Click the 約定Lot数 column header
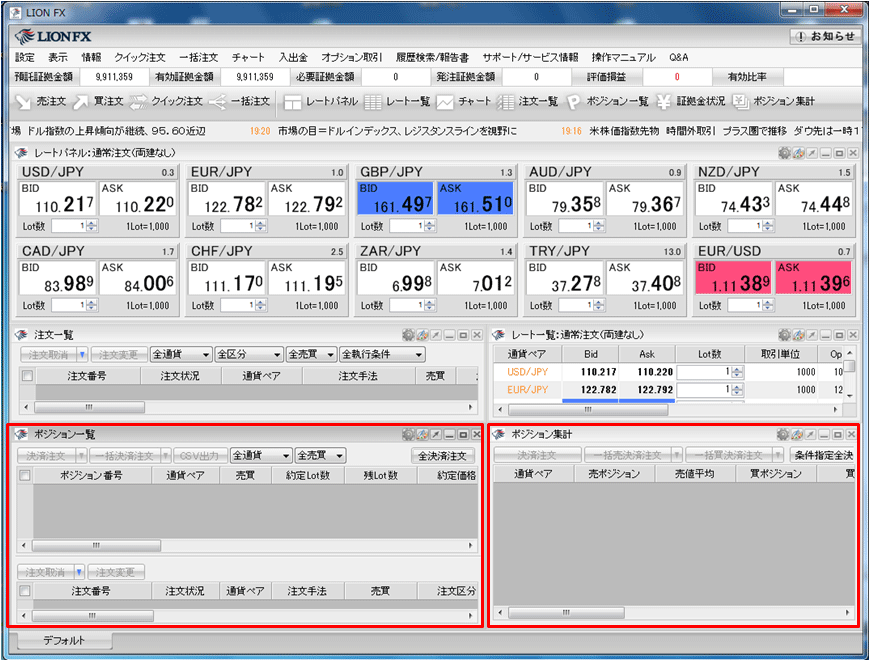The height and width of the screenshot is (661, 870). click(x=308, y=475)
